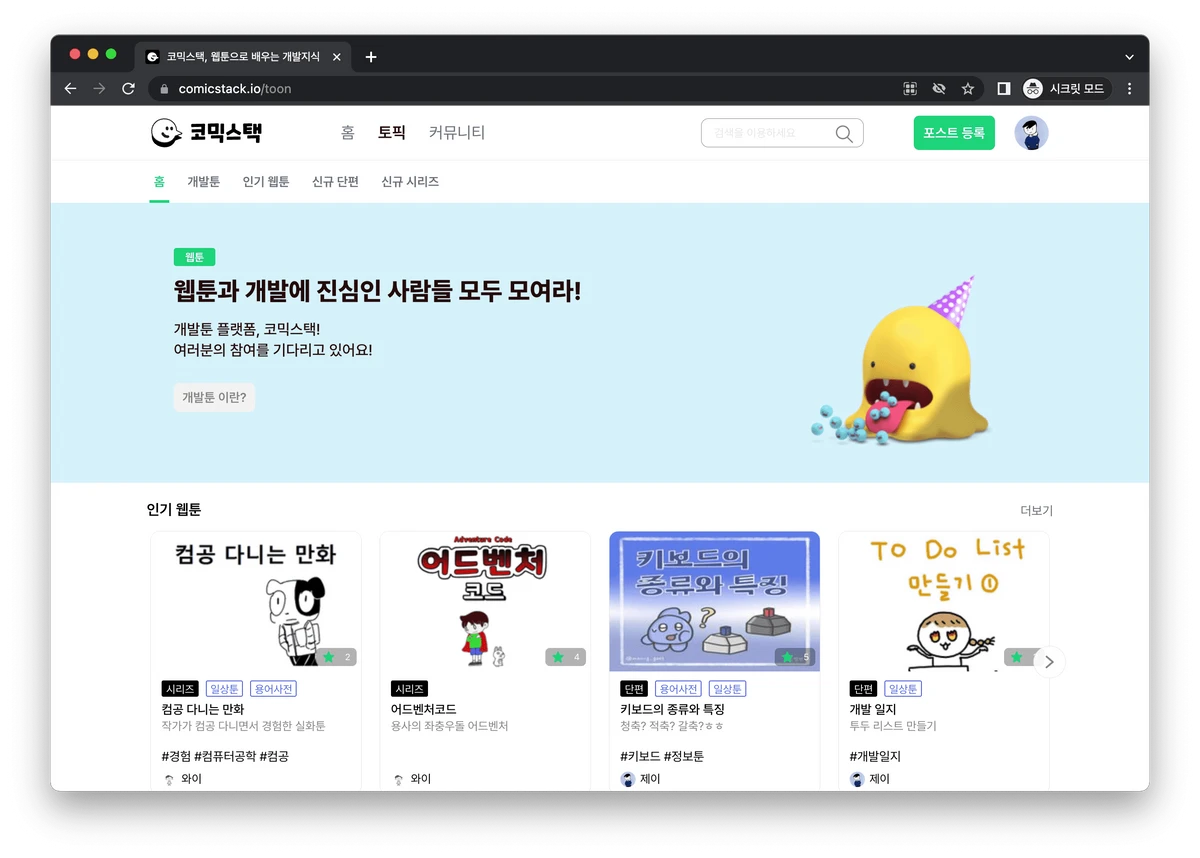Close the 코믹스택 browser tab

pyautogui.click(x=337, y=57)
